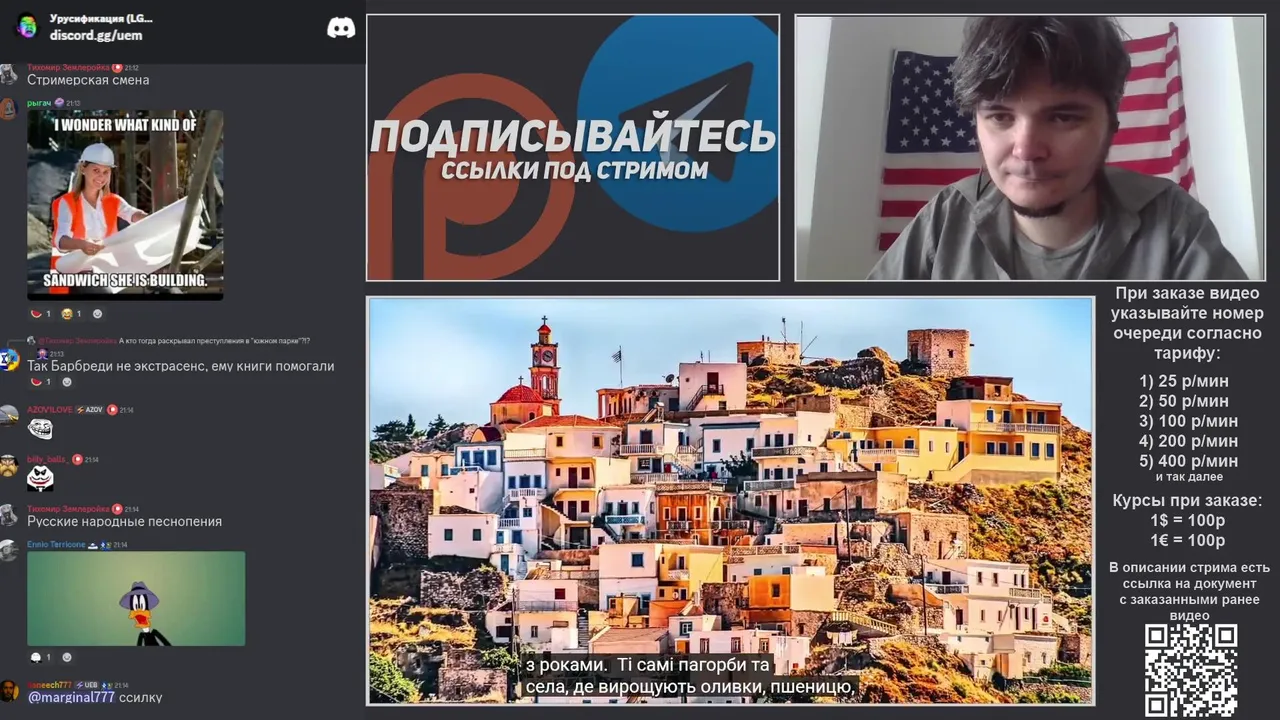This screenshot has width=1280, height=720.
Task: Select the message Русские народные песнопения
Action: (124, 521)
